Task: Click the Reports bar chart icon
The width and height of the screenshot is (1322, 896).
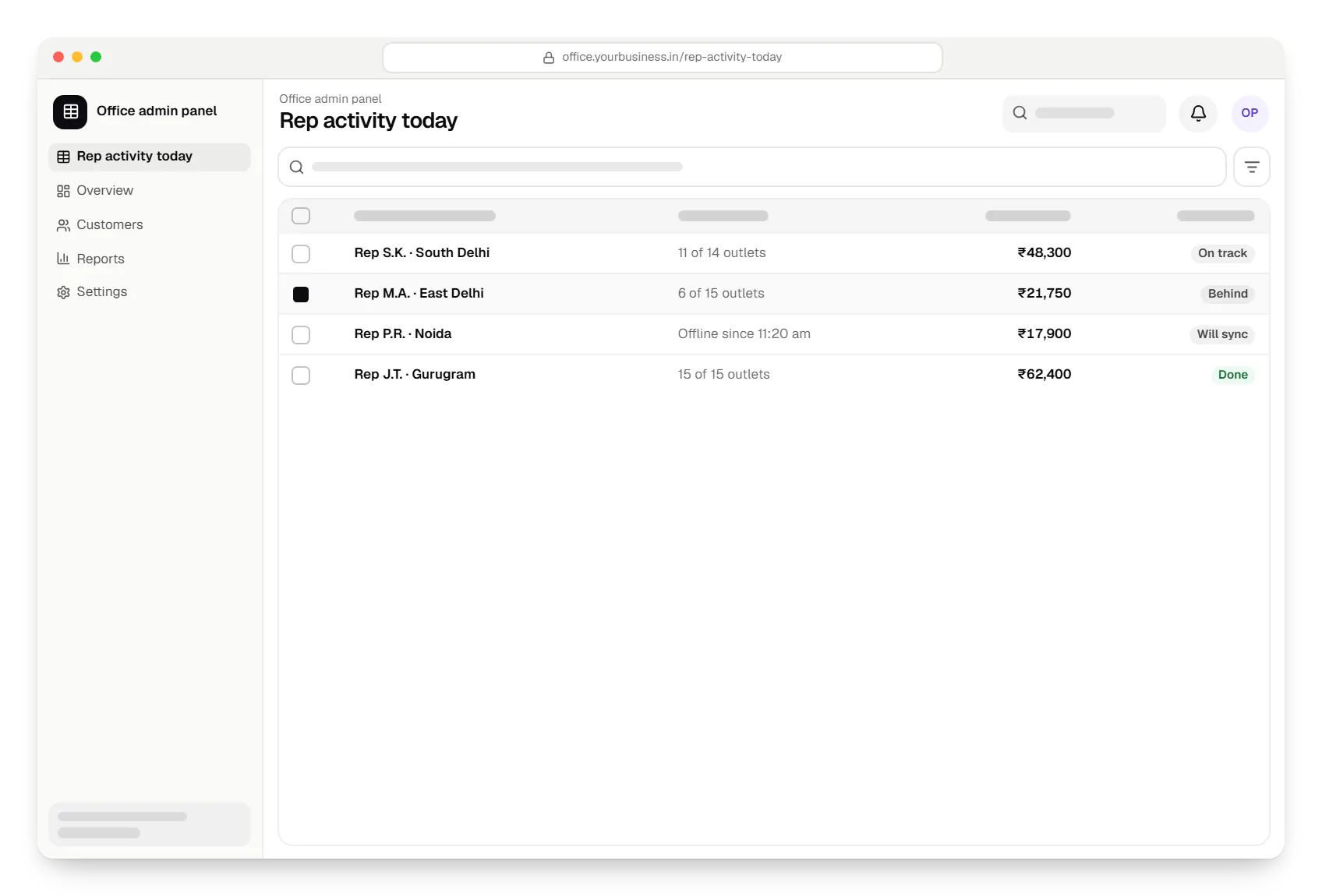Action: [x=64, y=259]
